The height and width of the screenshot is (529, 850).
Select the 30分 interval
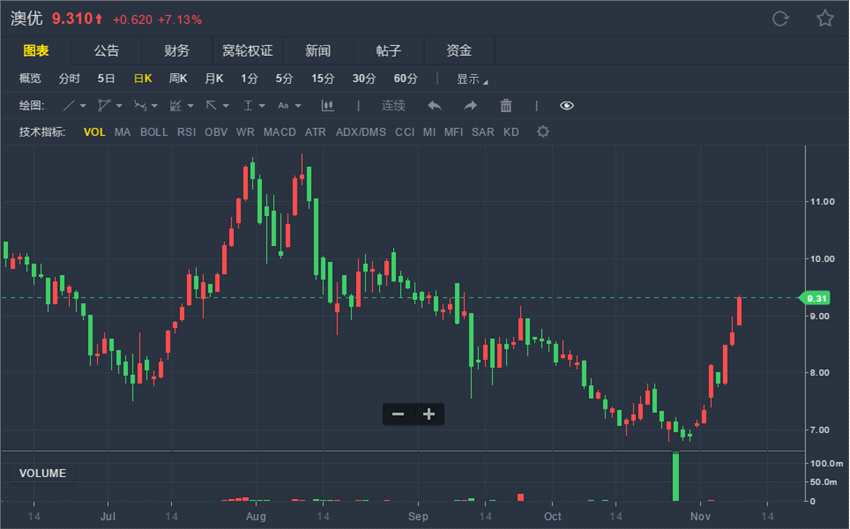point(364,79)
